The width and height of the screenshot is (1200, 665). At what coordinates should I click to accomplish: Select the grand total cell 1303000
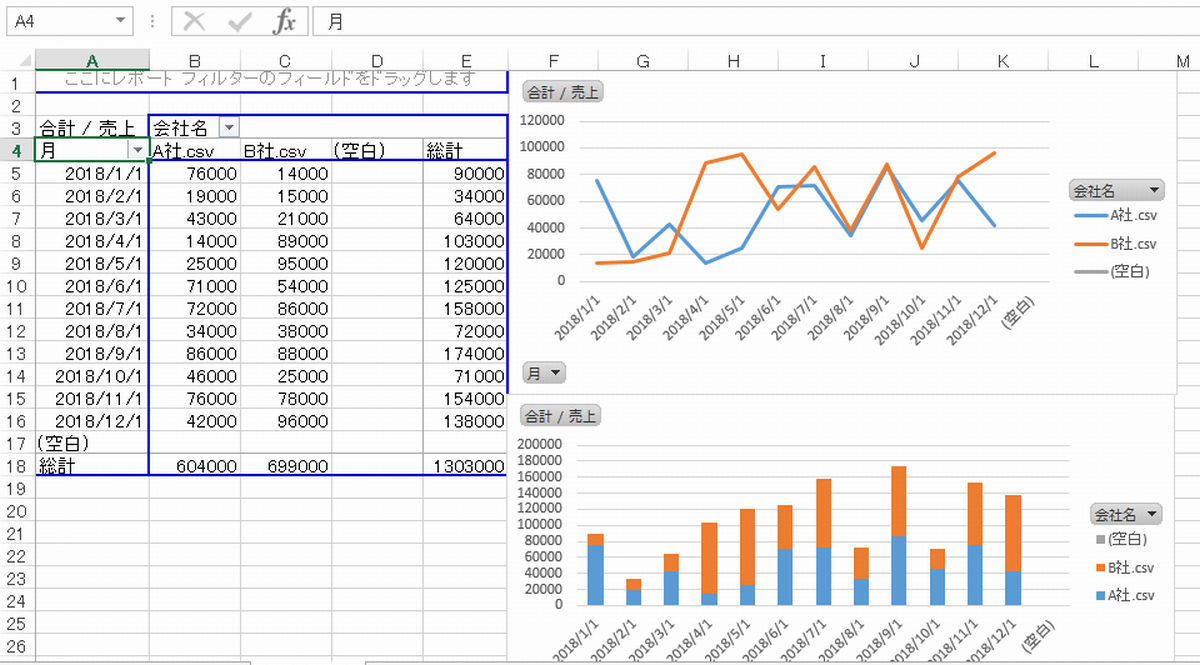click(467, 466)
